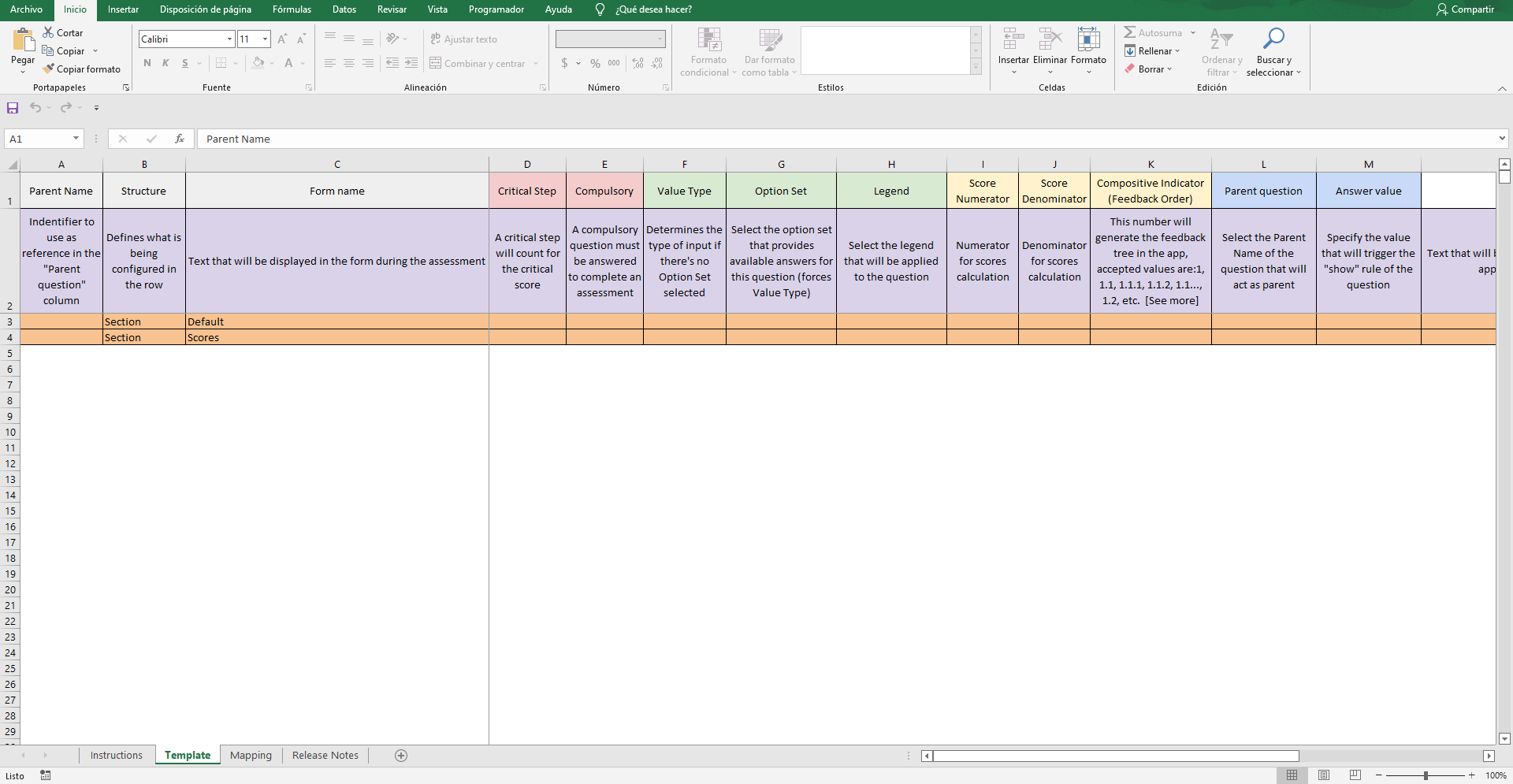
Task: Toggle Ajustar texto wrap option
Action: [463, 39]
